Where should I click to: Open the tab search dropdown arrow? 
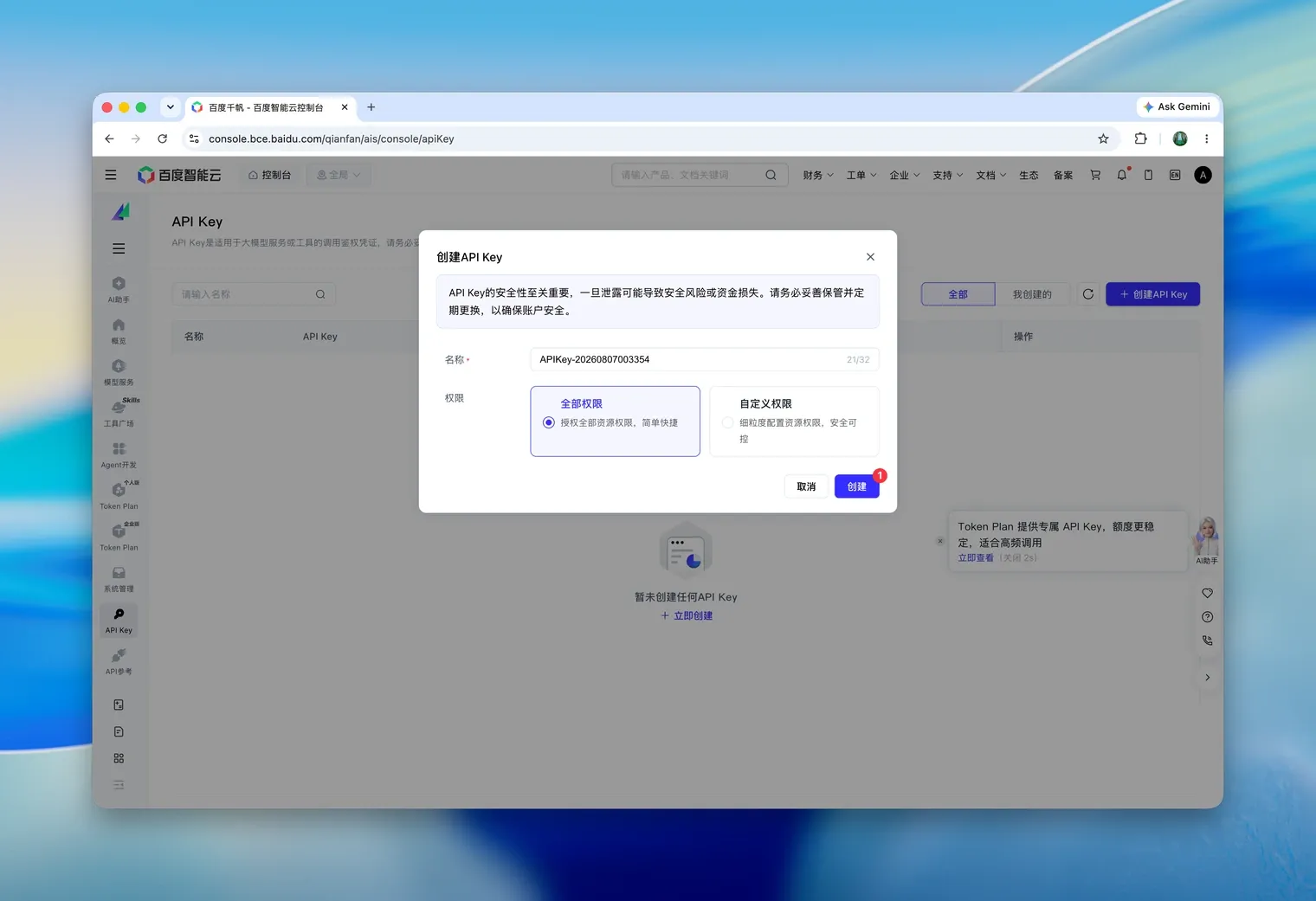[x=170, y=107]
